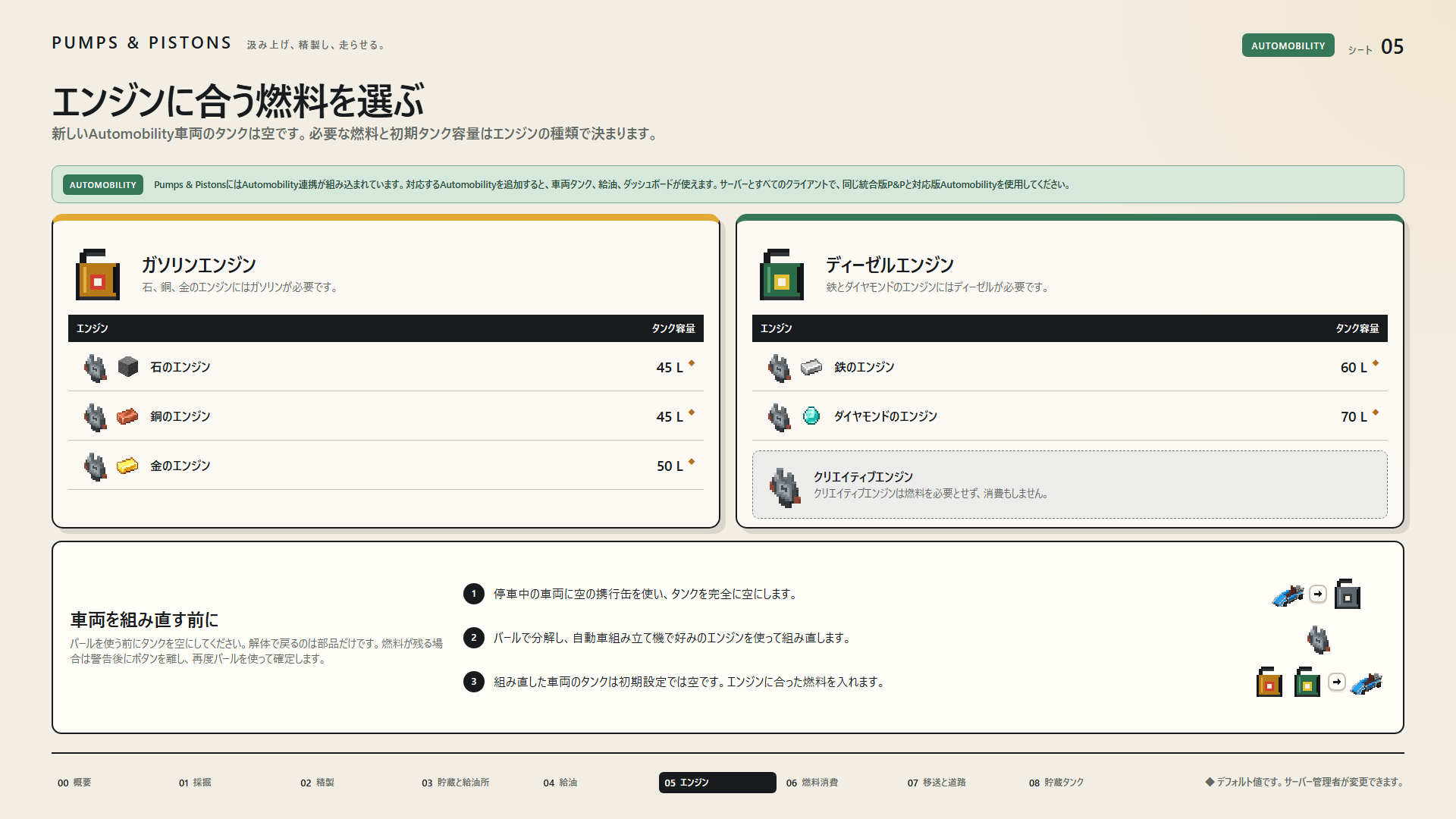
Task: Click the blue car icon beside step 1
Action: coord(1288,595)
